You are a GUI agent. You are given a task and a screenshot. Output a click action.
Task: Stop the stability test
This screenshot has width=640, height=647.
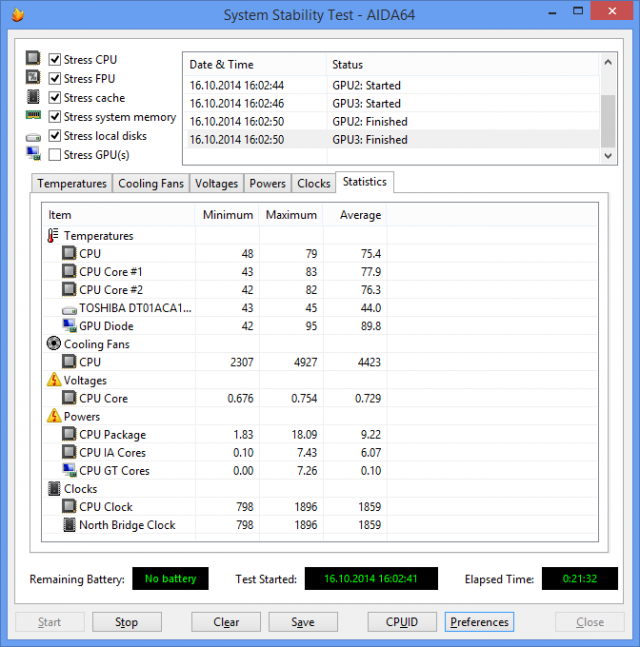tap(127, 622)
